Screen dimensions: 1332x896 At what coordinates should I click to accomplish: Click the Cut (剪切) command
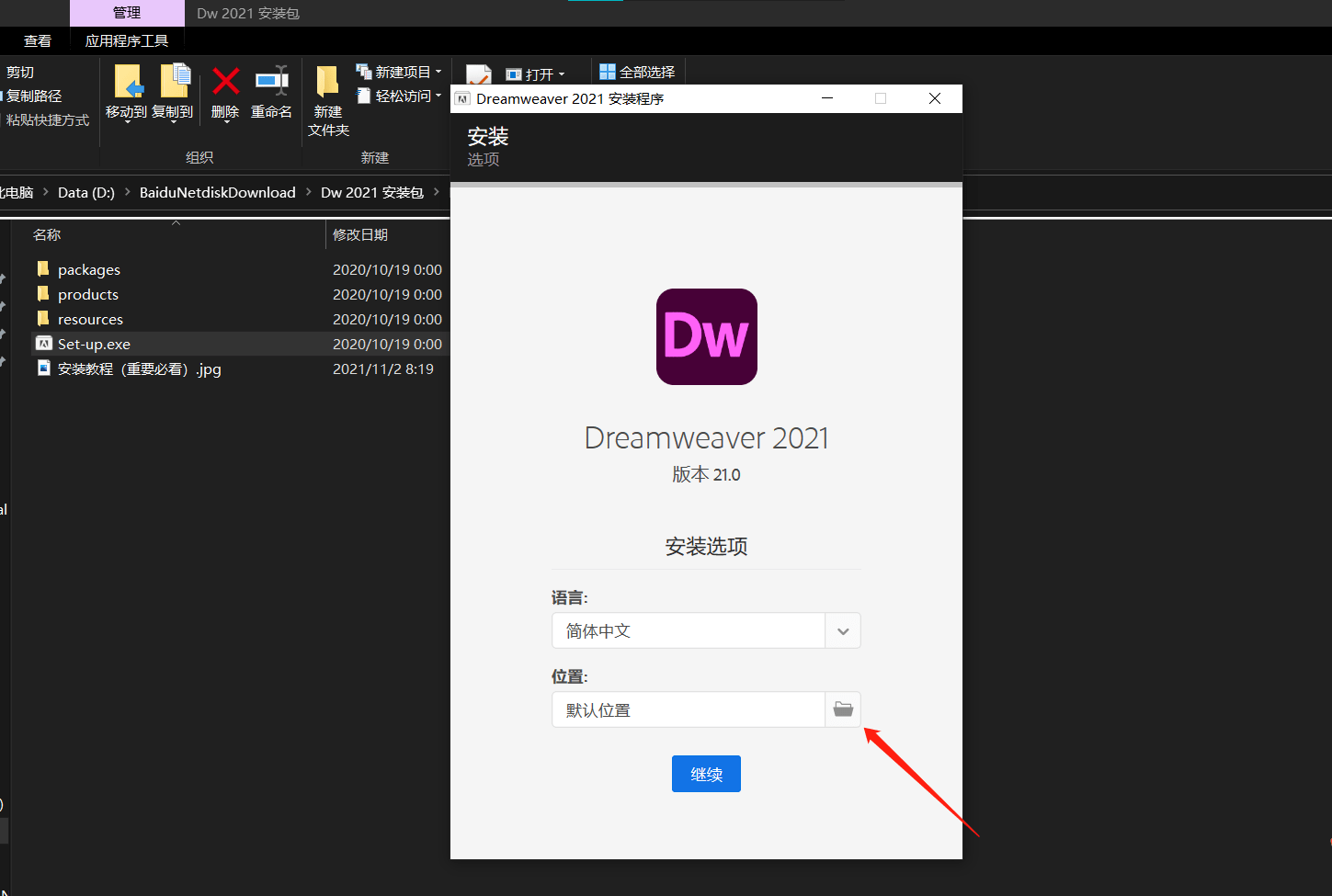point(20,72)
